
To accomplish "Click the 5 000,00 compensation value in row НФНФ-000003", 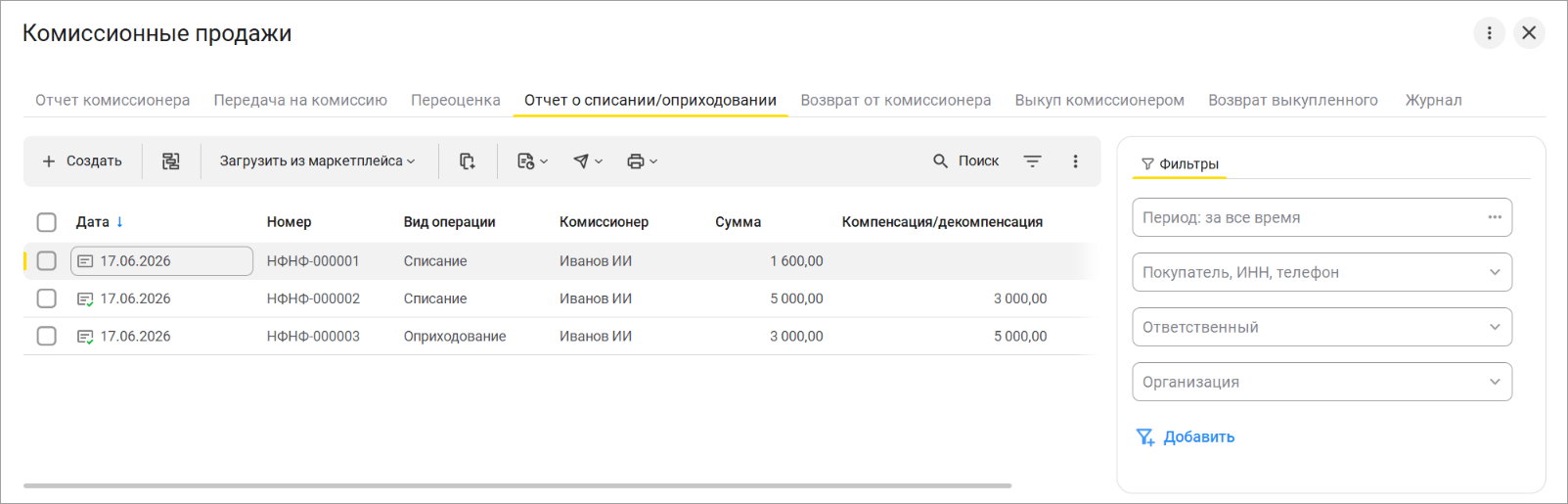I will 1020,336.
